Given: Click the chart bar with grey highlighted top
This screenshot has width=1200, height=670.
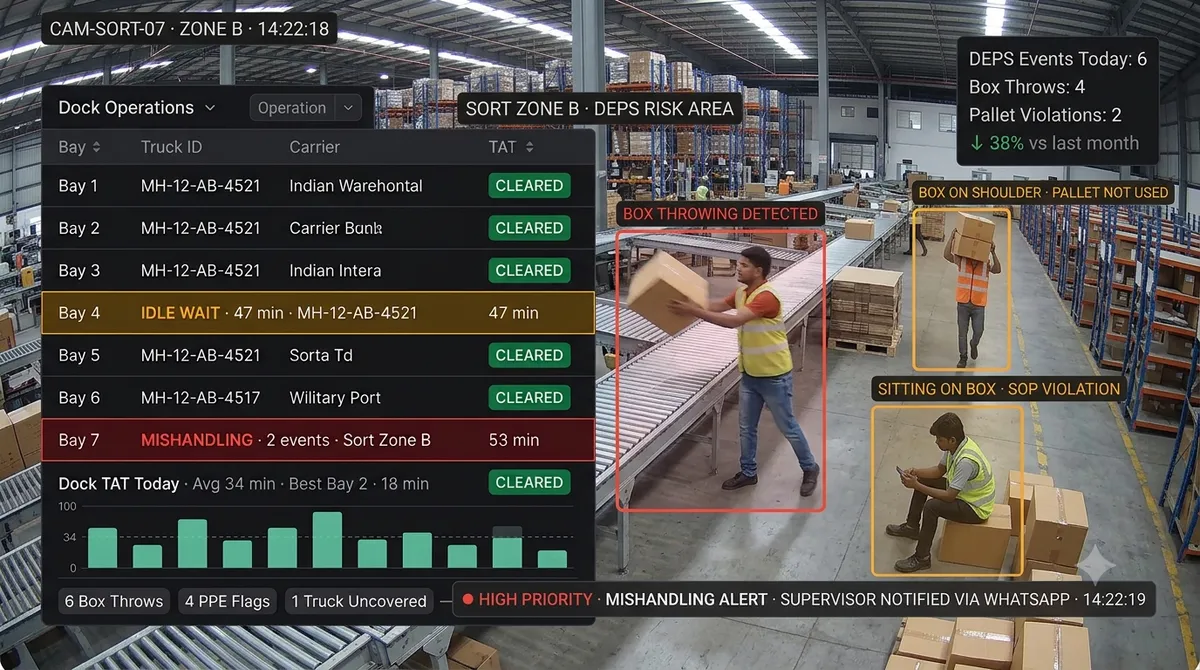Looking at the screenshot, I should click(x=507, y=547).
